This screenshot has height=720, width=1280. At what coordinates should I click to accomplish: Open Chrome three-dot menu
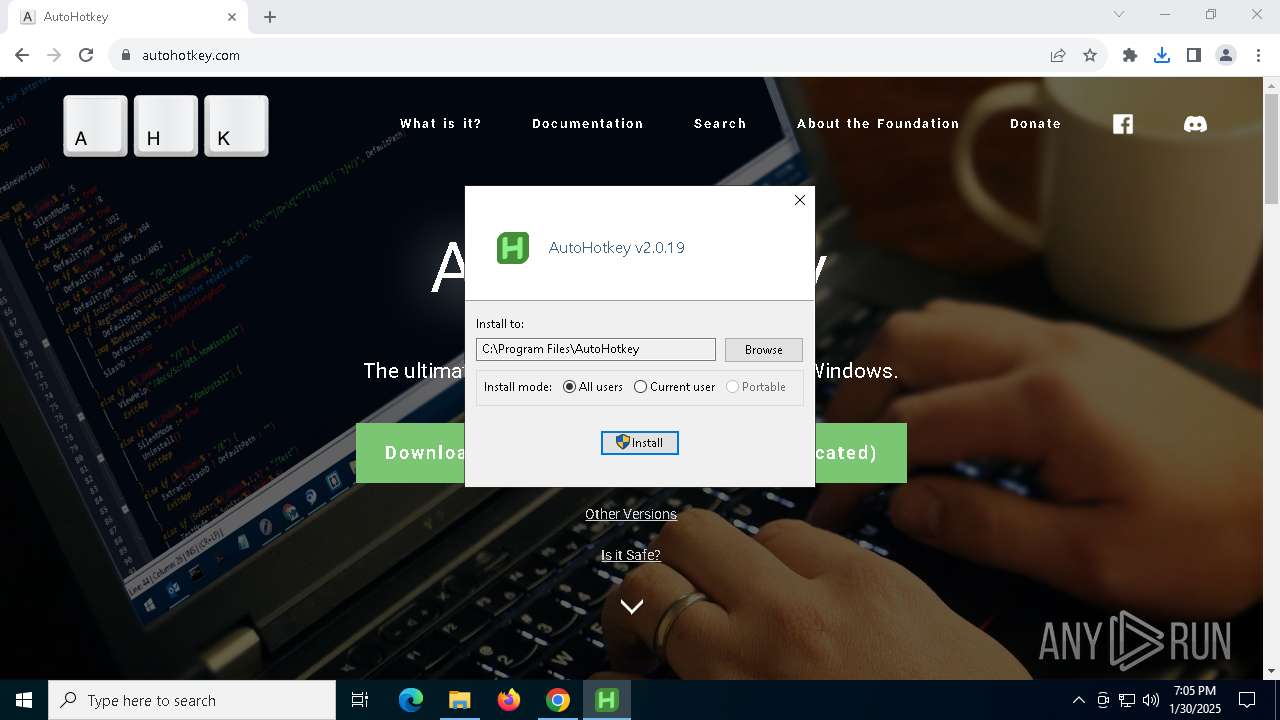[x=1258, y=55]
